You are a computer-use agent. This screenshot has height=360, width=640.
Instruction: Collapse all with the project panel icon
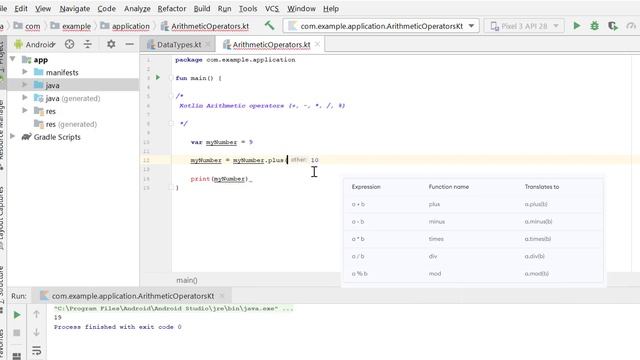88,44
